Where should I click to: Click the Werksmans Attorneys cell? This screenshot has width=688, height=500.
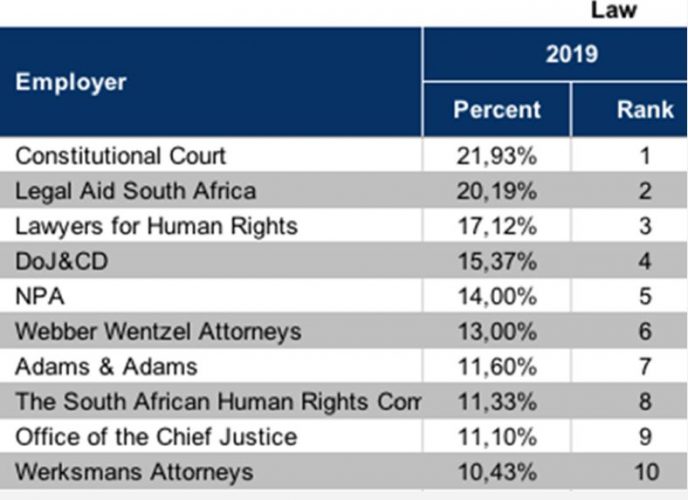coord(135,471)
